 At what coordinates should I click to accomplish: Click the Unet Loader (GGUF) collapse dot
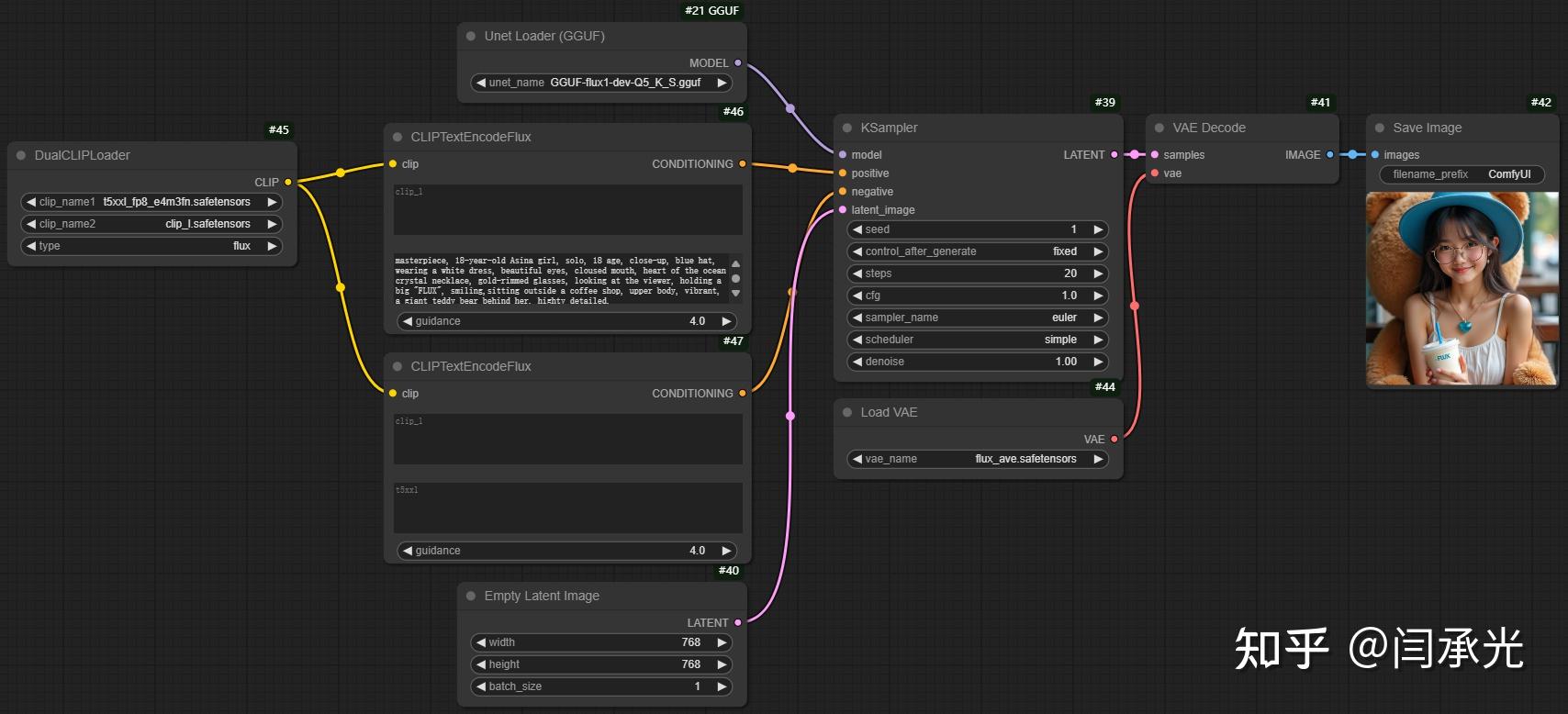[x=471, y=37]
